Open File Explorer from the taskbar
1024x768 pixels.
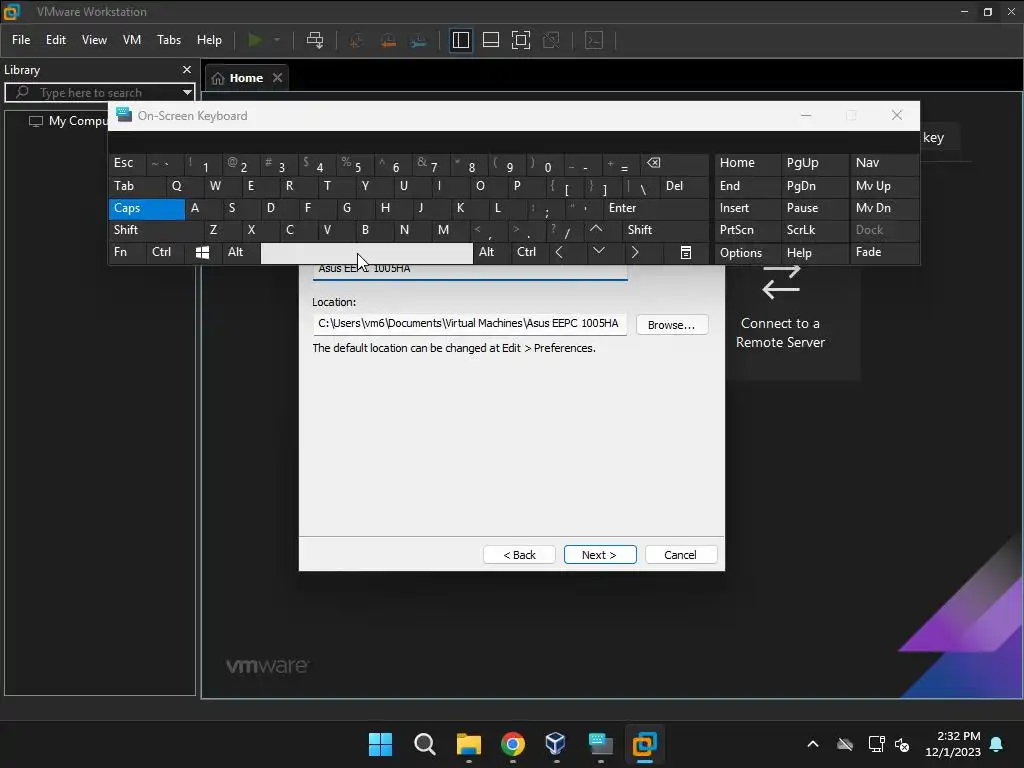pyautogui.click(x=468, y=744)
